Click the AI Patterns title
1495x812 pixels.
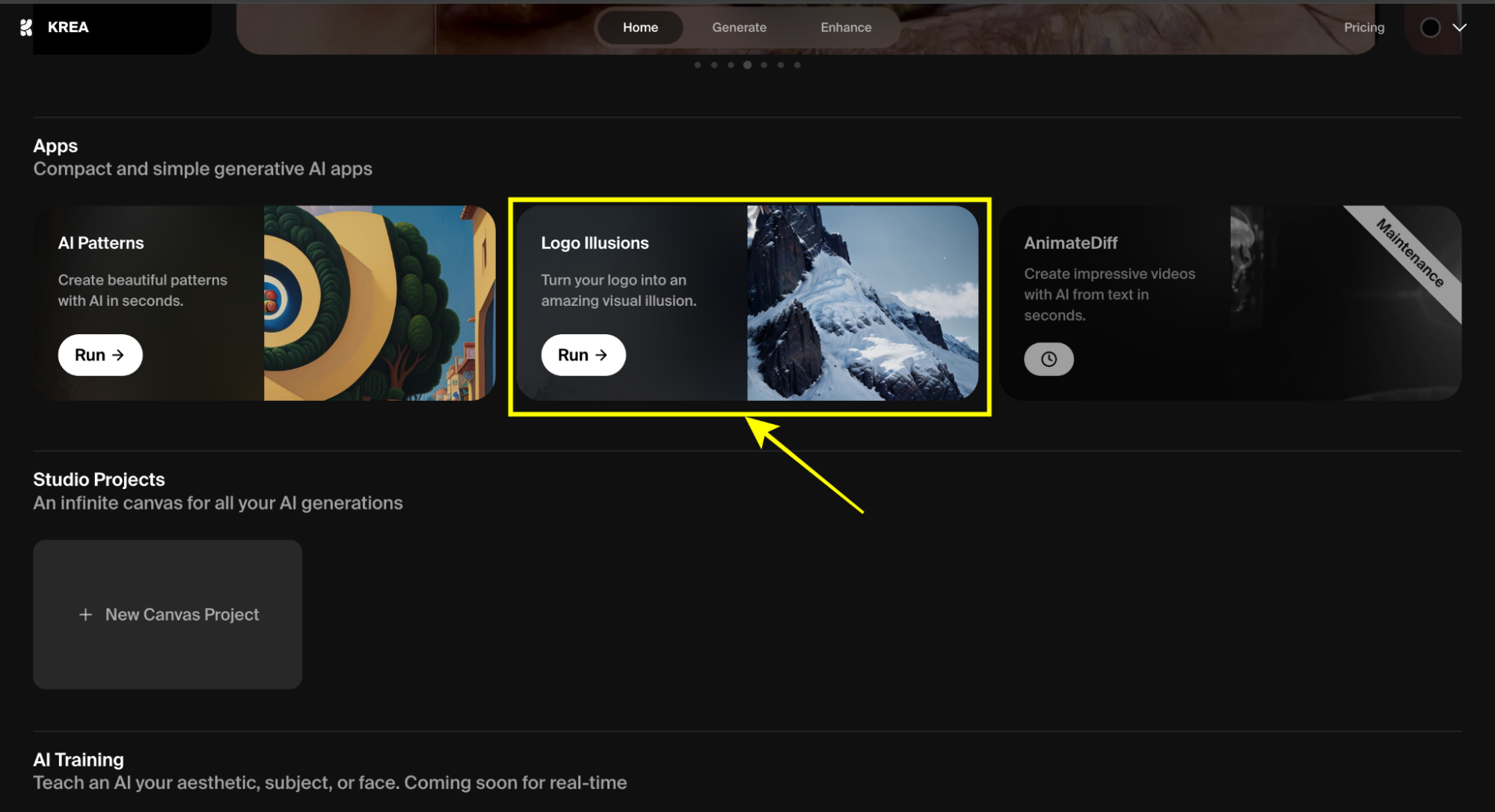pos(101,243)
